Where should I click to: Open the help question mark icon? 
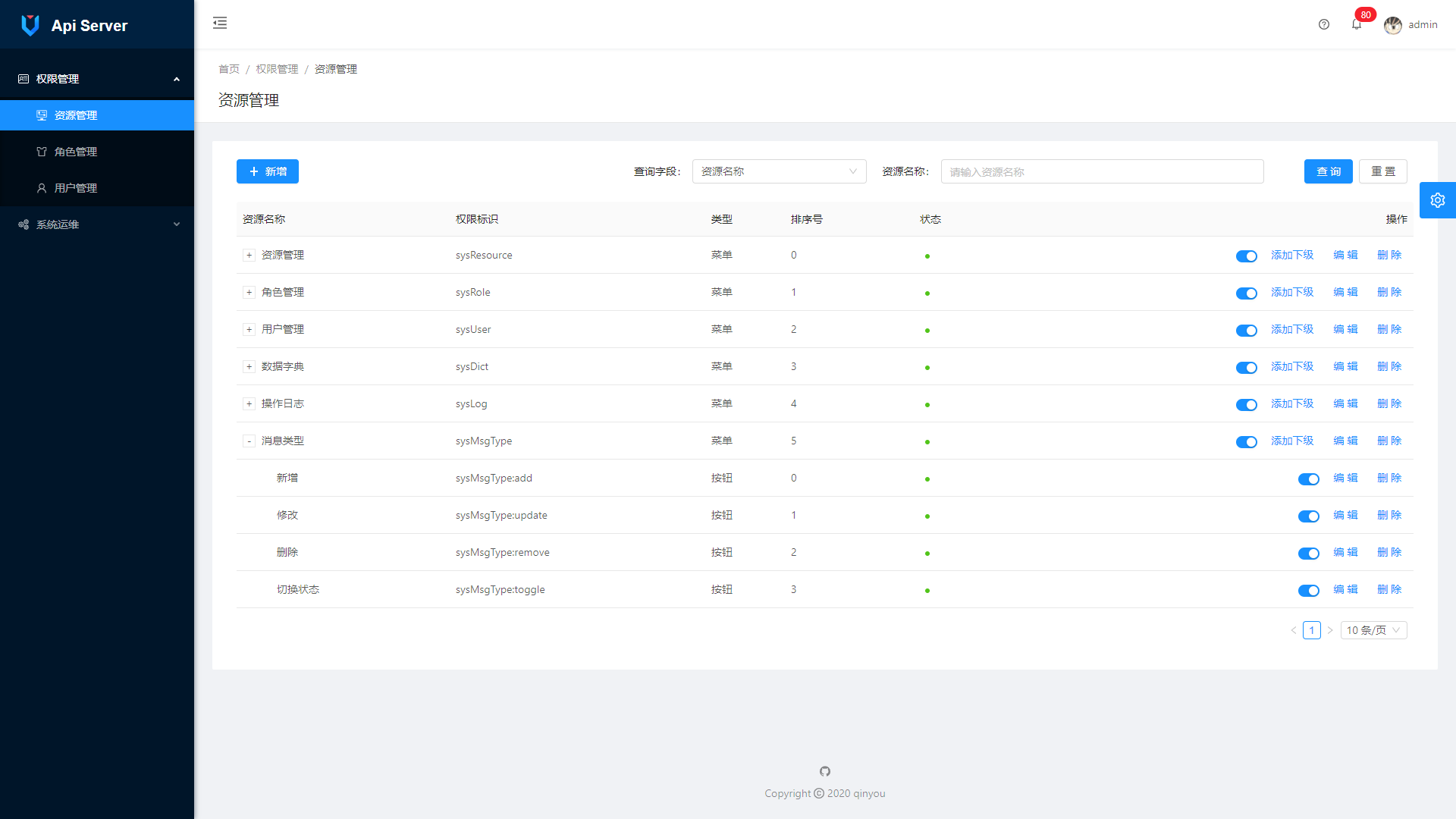click(1324, 24)
